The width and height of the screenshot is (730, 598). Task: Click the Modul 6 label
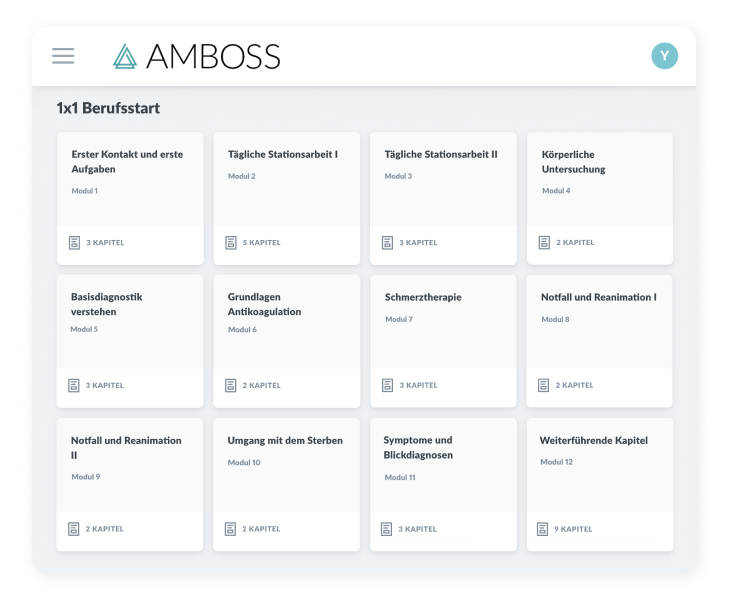[x=242, y=329]
